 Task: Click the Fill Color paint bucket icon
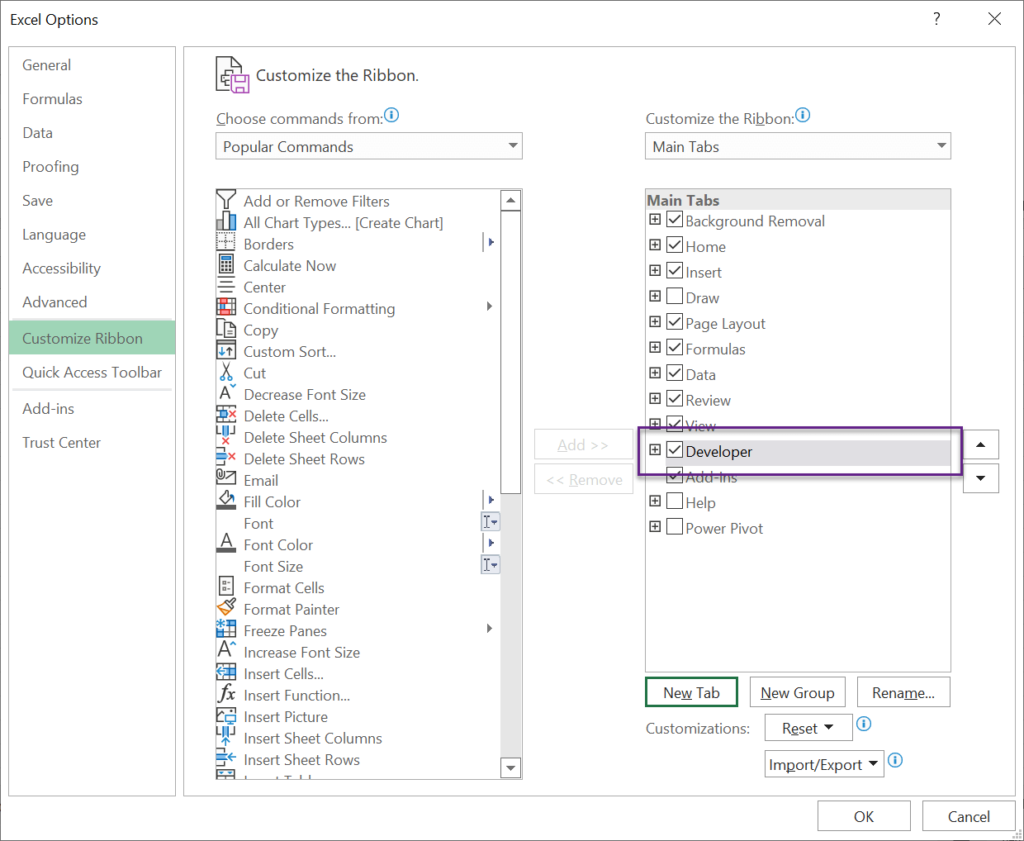tap(228, 502)
